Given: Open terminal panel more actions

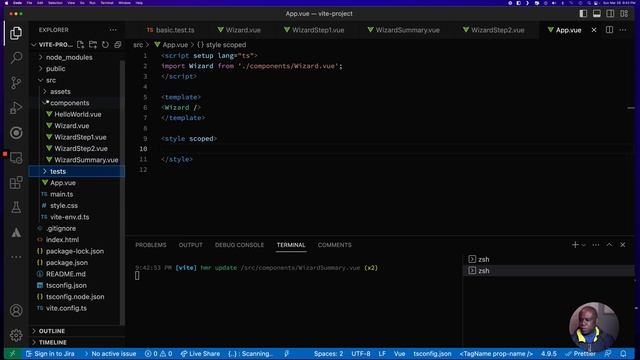Looking at the screenshot, I should click(596, 245).
